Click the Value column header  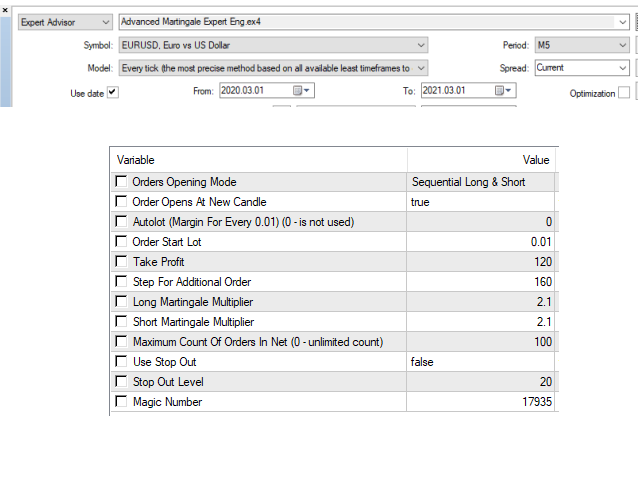pyautogui.click(x=481, y=160)
